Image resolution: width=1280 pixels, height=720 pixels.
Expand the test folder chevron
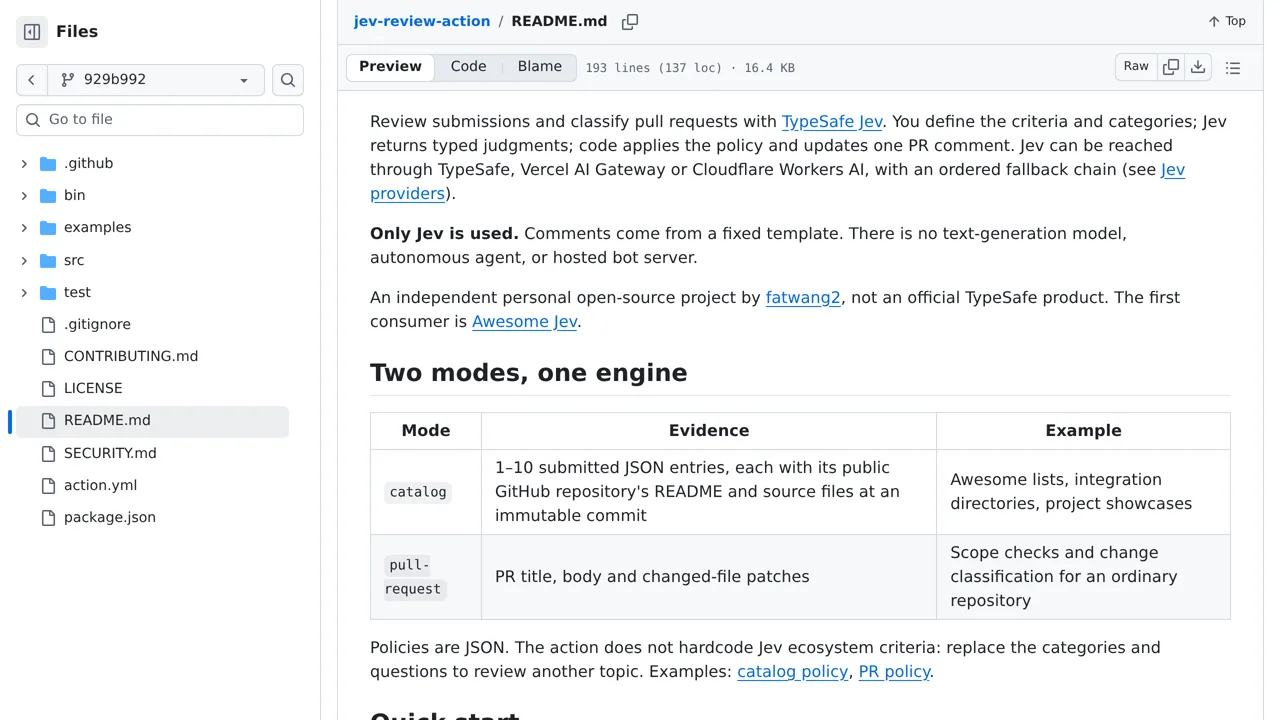(x=24, y=293)
